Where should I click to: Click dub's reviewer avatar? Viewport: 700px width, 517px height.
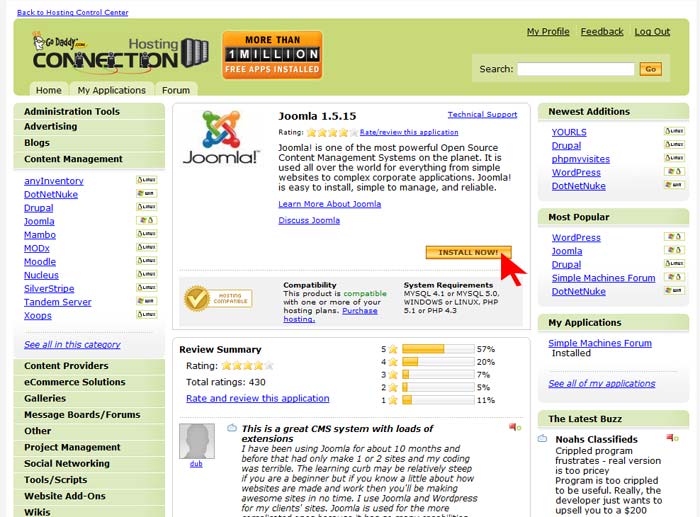click(197, 441)
